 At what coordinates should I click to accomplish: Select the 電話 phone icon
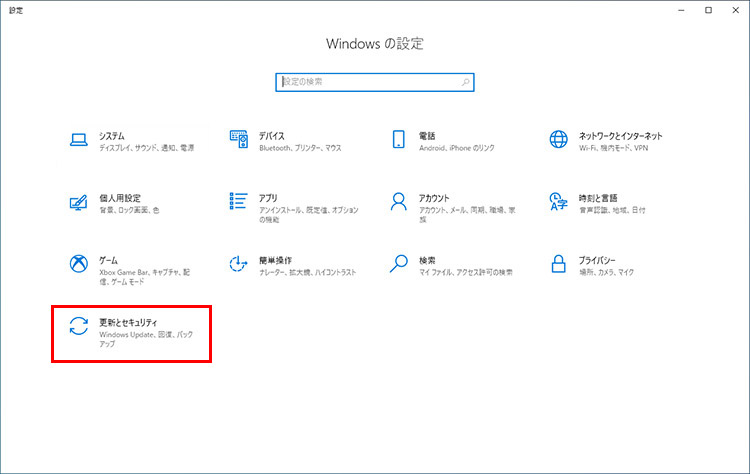pyautogui.click(x=398, y=140)
